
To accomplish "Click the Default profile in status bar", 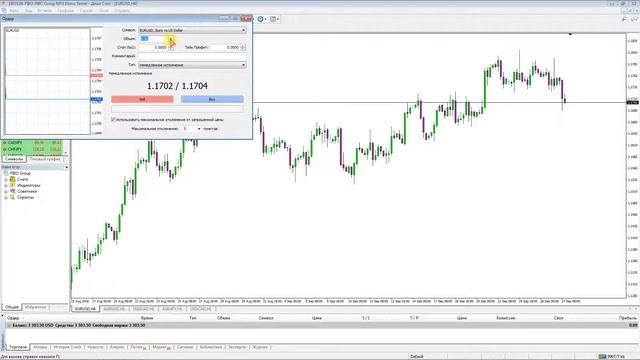I will click(417, 356).
